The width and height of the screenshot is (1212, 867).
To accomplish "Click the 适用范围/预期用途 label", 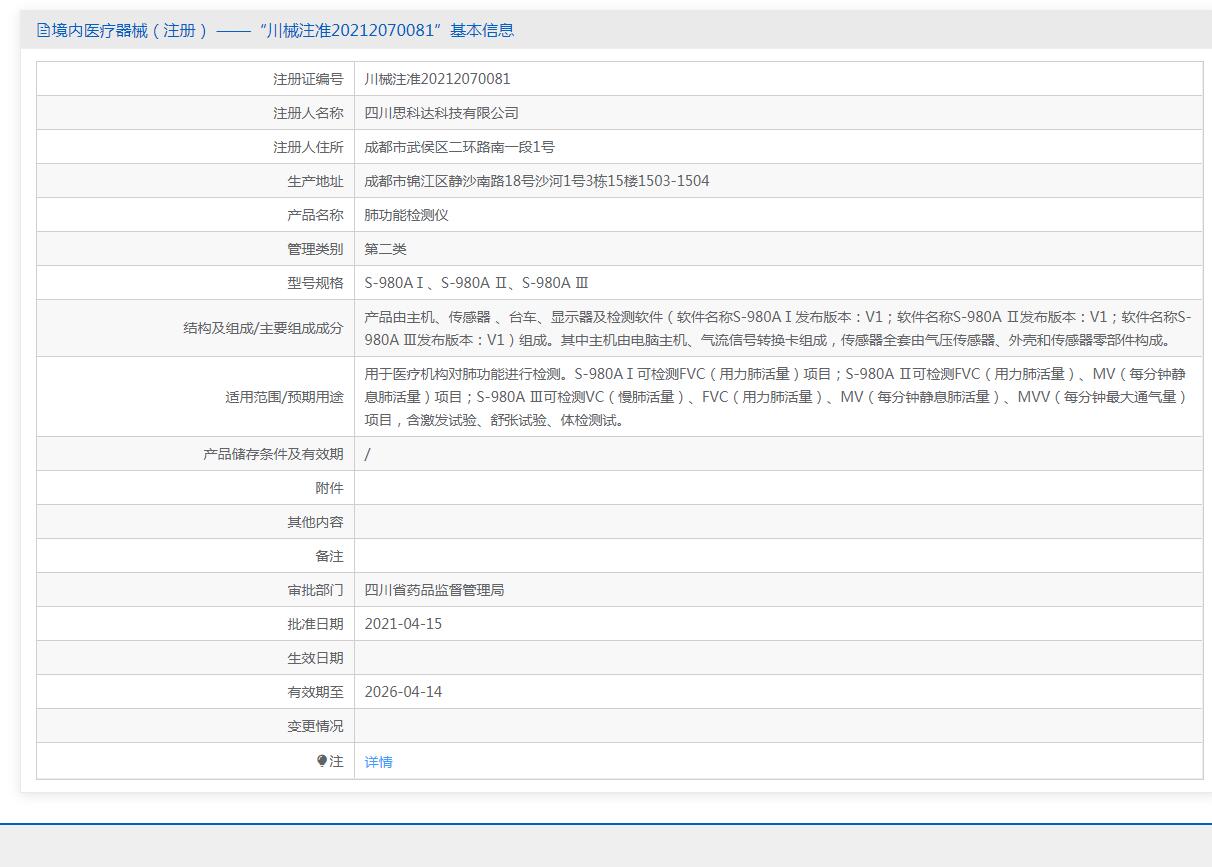I will pyautogui.click(x=284, y=397).
